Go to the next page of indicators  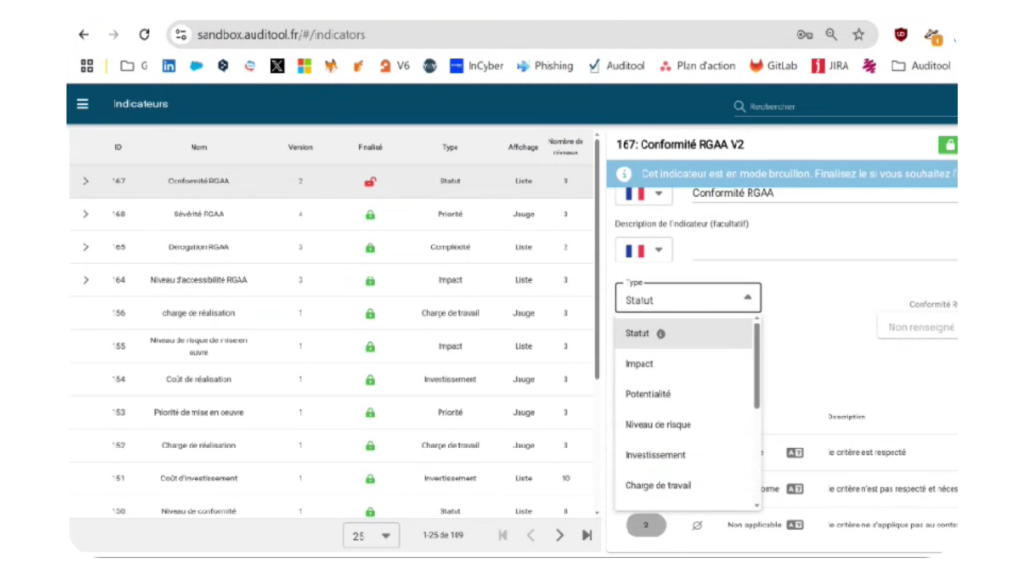(560, 535)
